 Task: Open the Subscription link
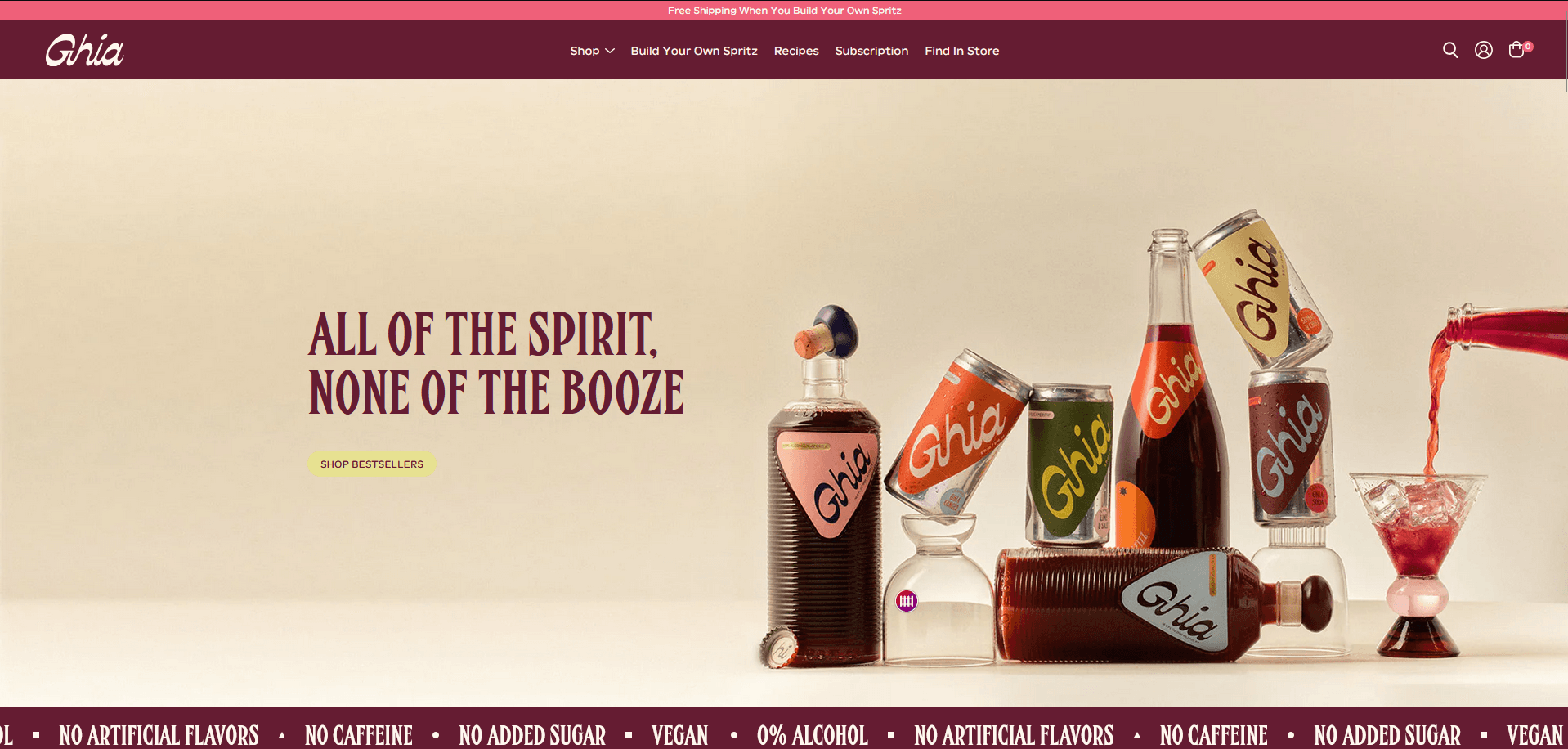(871, 51)
